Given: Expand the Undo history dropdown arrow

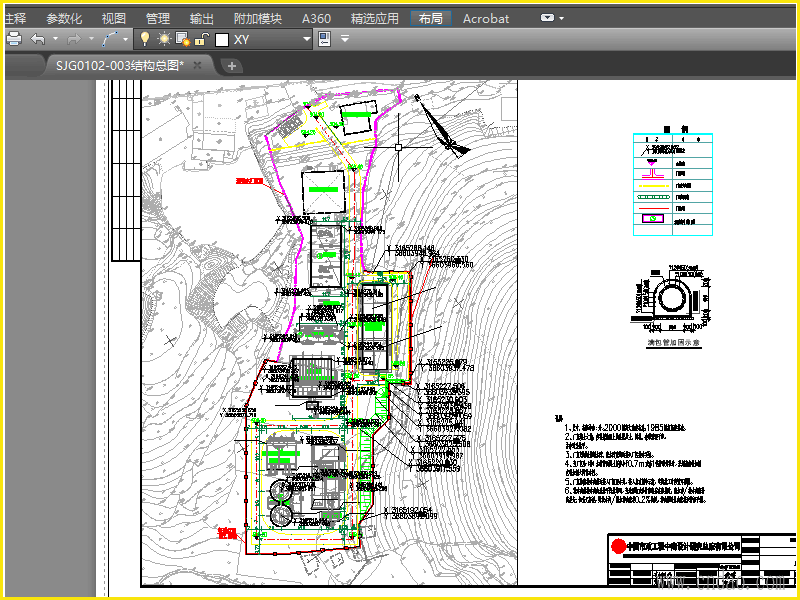Looking at the screenshot, I should point(55,39).
